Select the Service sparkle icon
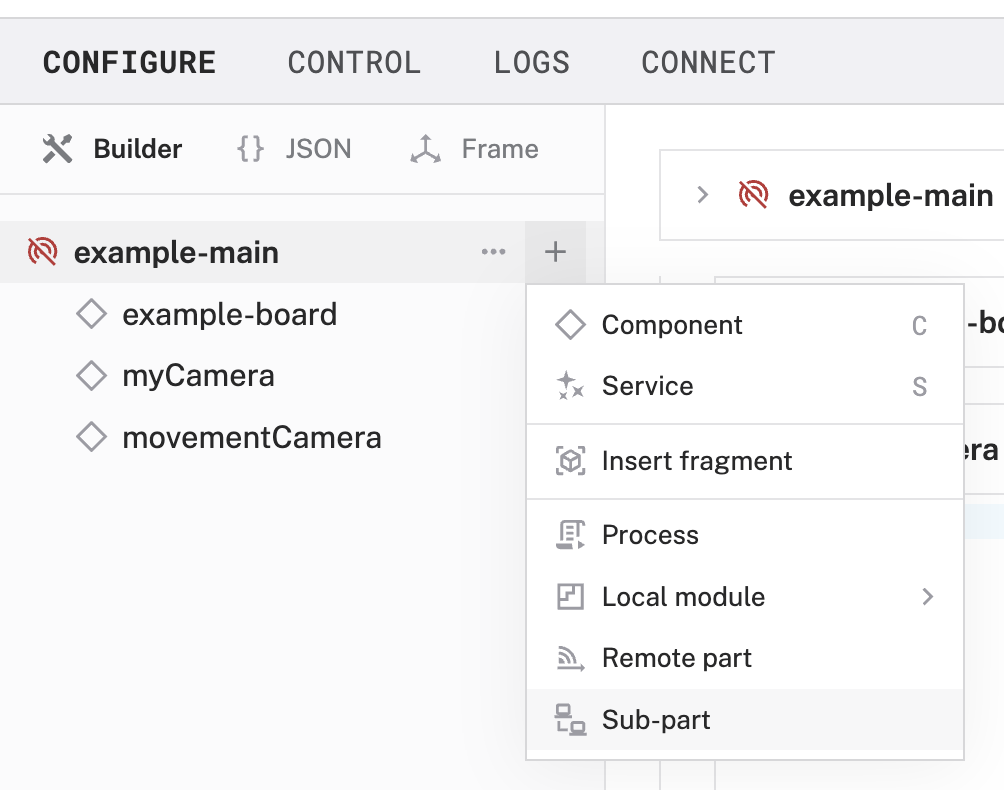 click(x=571, y=386)
